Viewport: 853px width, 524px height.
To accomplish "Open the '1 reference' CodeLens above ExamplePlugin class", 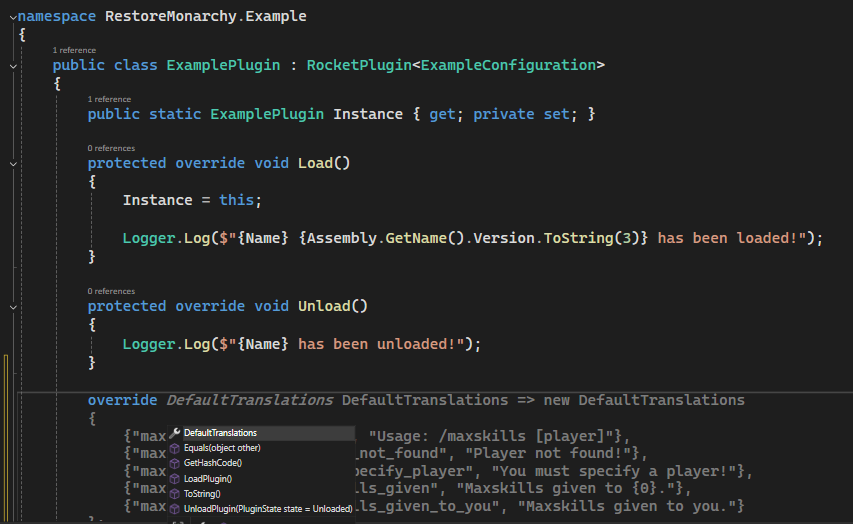I will click(74, 49).
